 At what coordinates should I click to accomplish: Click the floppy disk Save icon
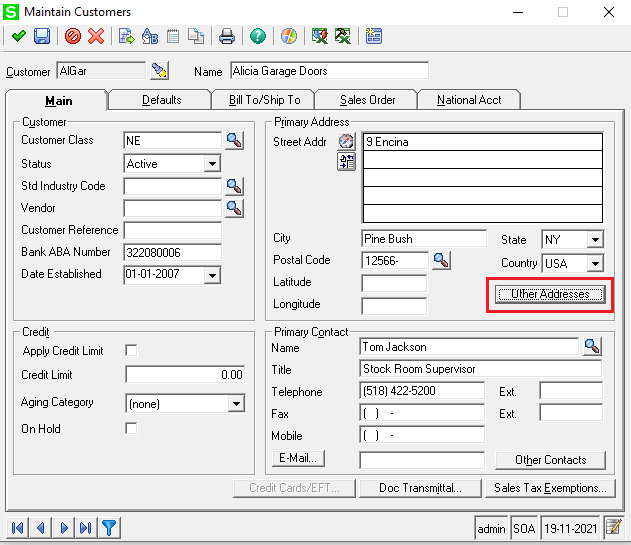click(42, 36)
